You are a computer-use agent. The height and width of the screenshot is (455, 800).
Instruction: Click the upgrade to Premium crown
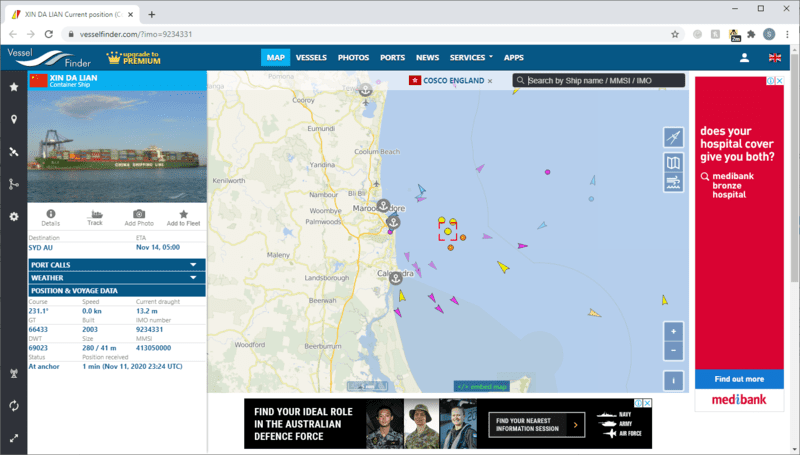pyautogui.click(x=133, y=58)
